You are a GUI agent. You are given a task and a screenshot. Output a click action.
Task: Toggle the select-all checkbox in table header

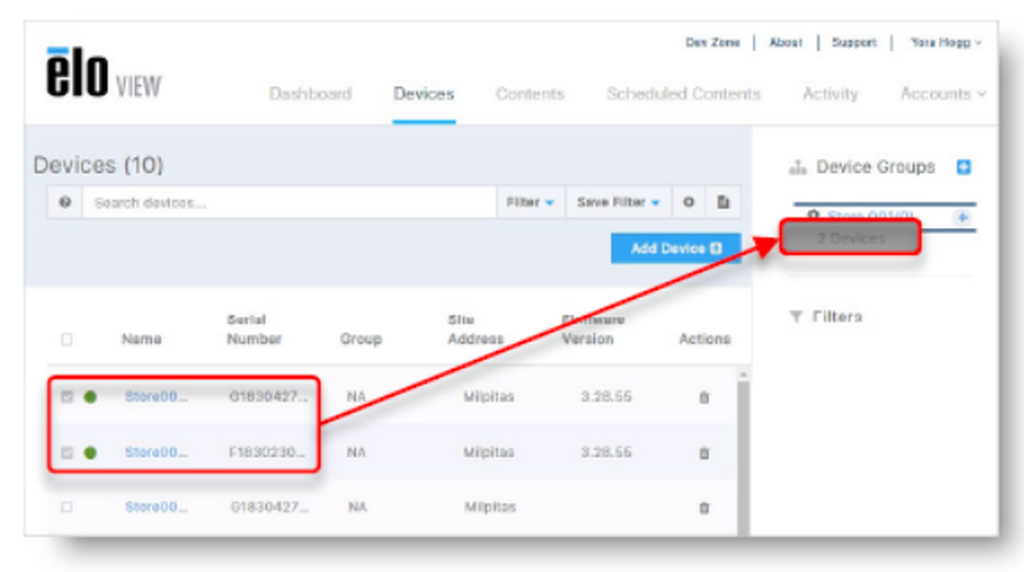[67, 339]
